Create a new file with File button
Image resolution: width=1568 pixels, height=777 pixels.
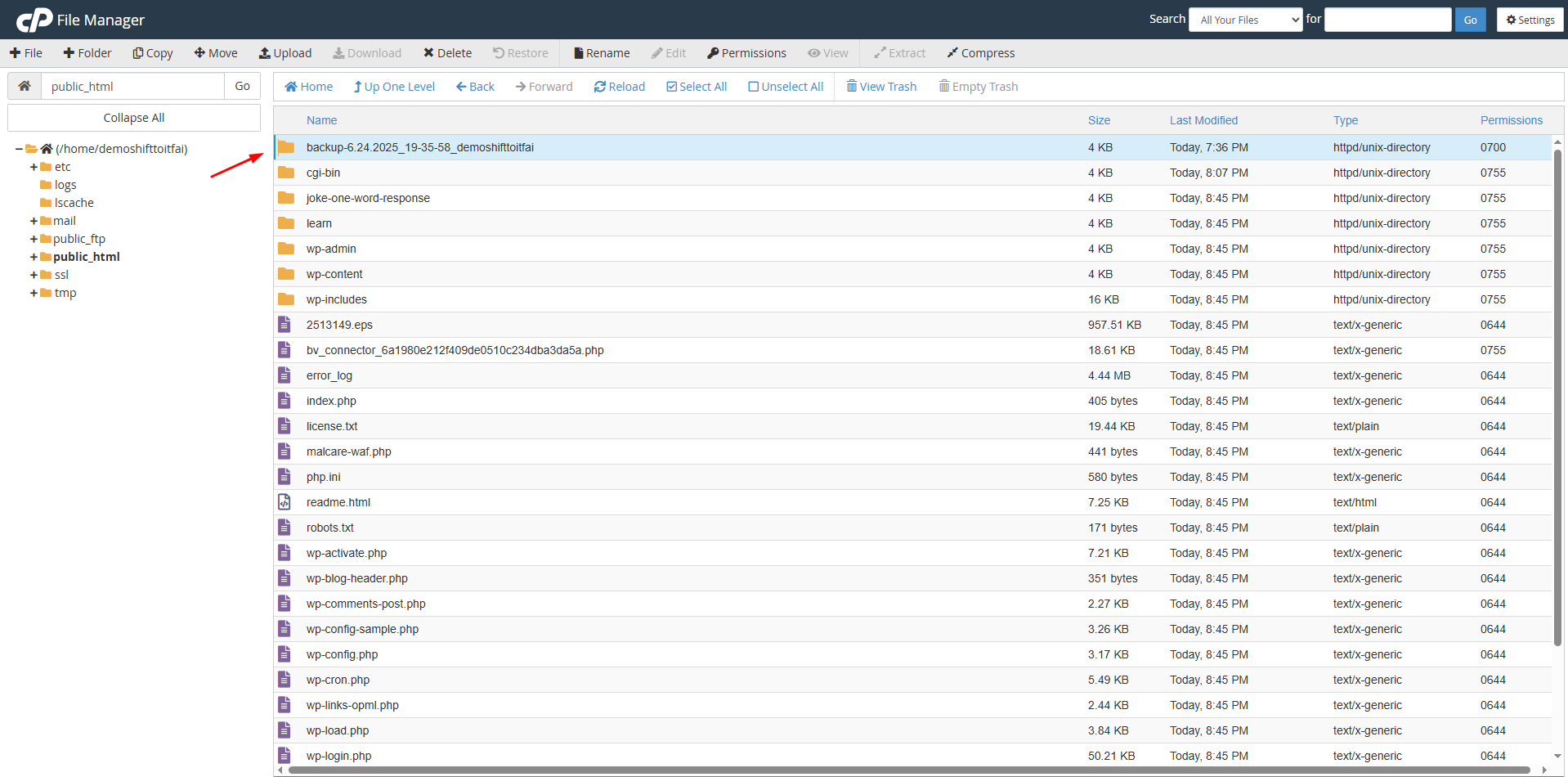tap(26, 53)
